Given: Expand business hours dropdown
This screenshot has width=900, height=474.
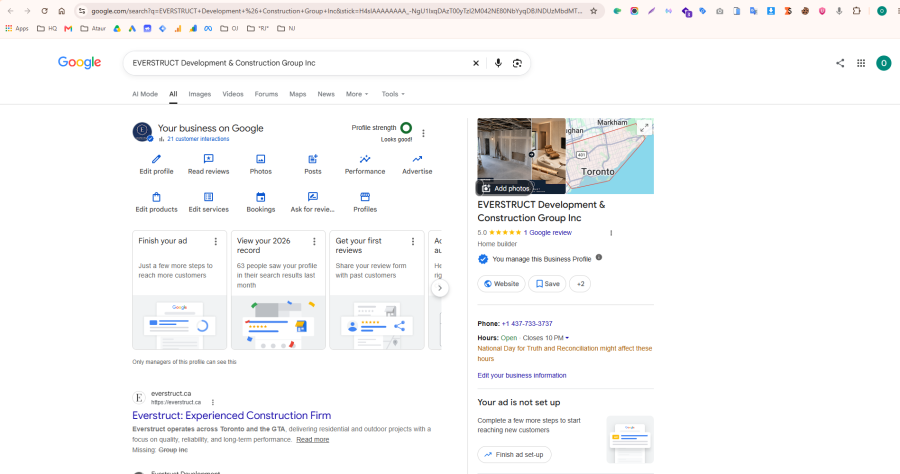Looking at the screenshot, I should (x=567, y=338).
